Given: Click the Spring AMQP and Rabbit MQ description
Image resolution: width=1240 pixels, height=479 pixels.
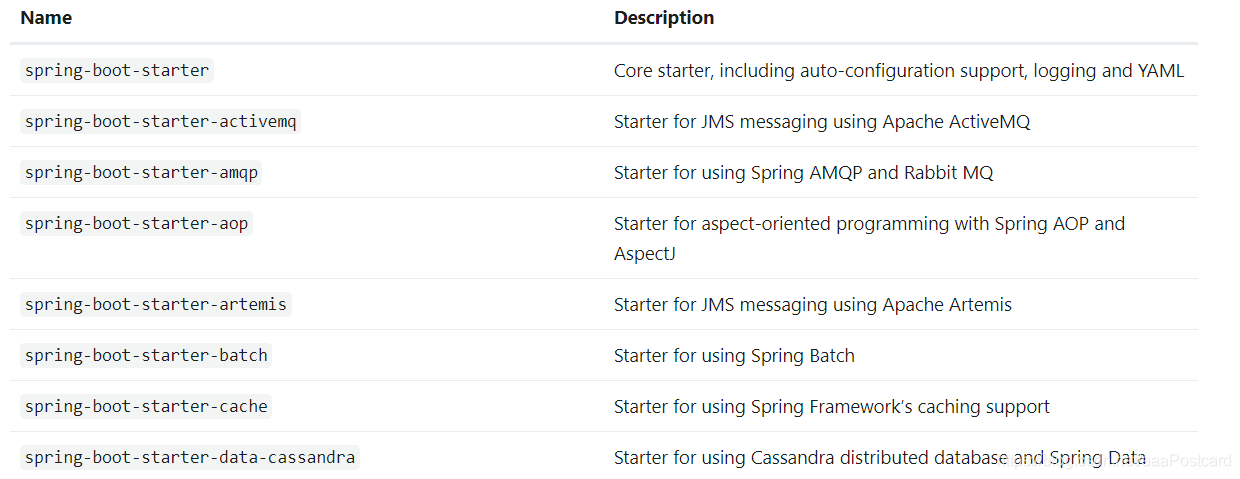Looking at the screenshot, I should click(x=803, y=173).
